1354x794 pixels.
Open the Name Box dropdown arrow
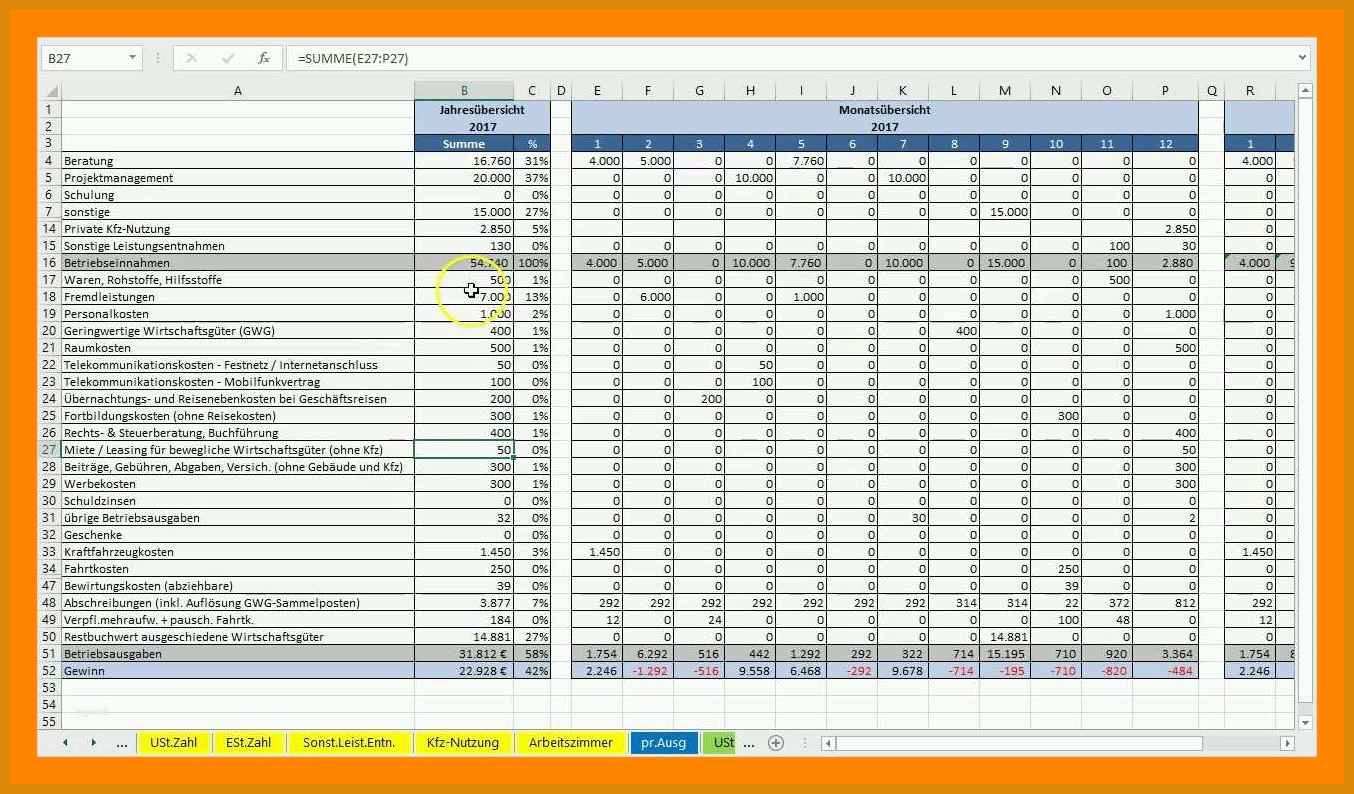point(132,58)
